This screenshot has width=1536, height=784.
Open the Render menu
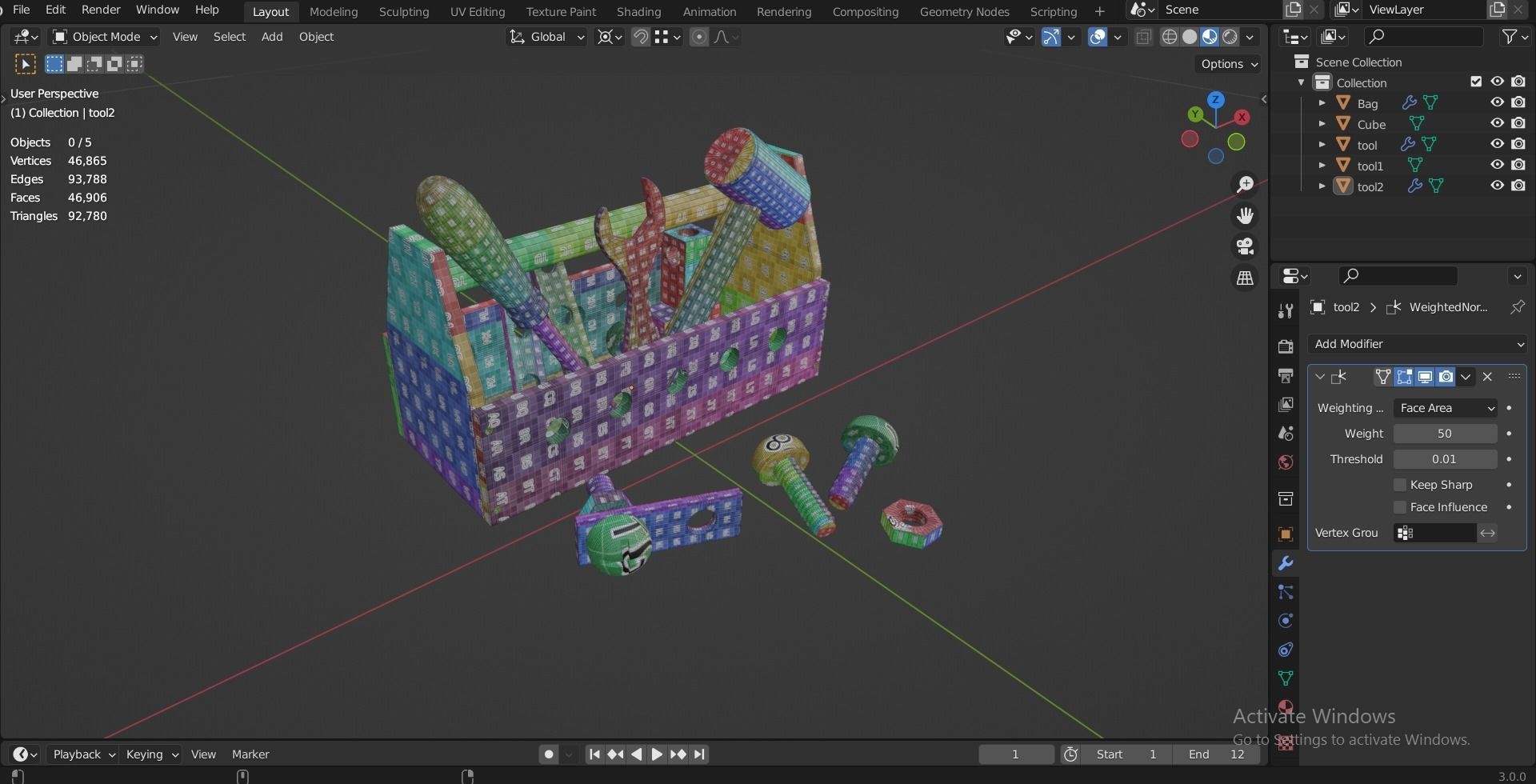(101, 10)
